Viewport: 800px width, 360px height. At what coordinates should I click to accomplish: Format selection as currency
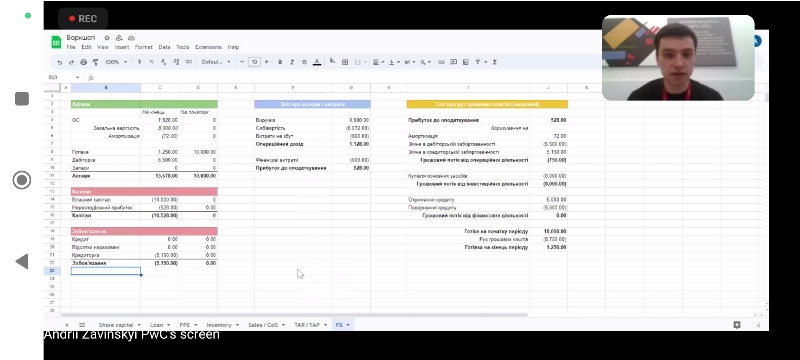tap(139, 62)
